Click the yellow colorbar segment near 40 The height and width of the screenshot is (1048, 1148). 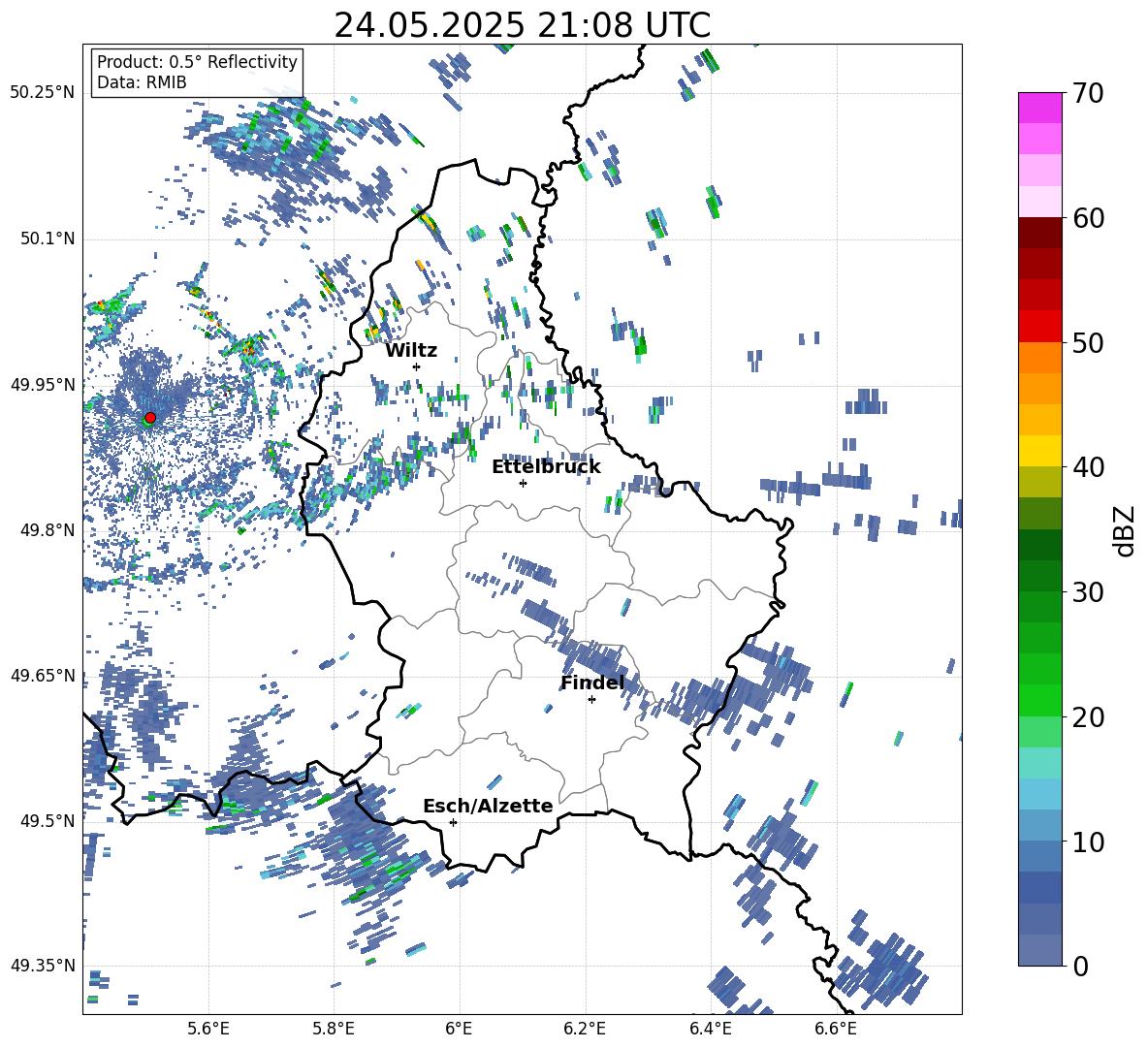pyautogui.click(x=1039, y=451)
